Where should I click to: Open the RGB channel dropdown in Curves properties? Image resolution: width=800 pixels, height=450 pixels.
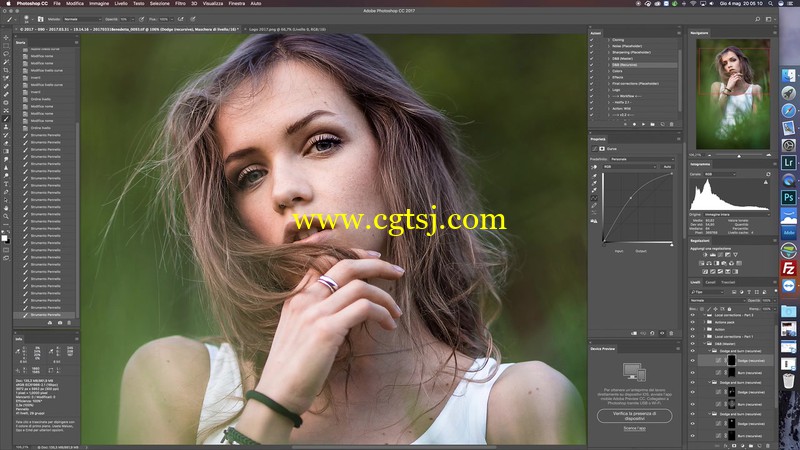click(629, 167)
